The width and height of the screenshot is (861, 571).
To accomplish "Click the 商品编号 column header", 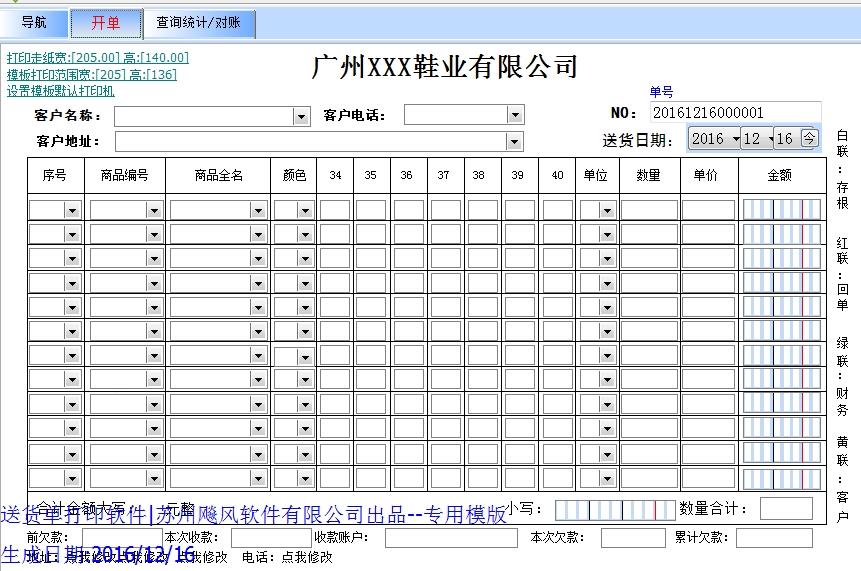I will click(125, 175).
